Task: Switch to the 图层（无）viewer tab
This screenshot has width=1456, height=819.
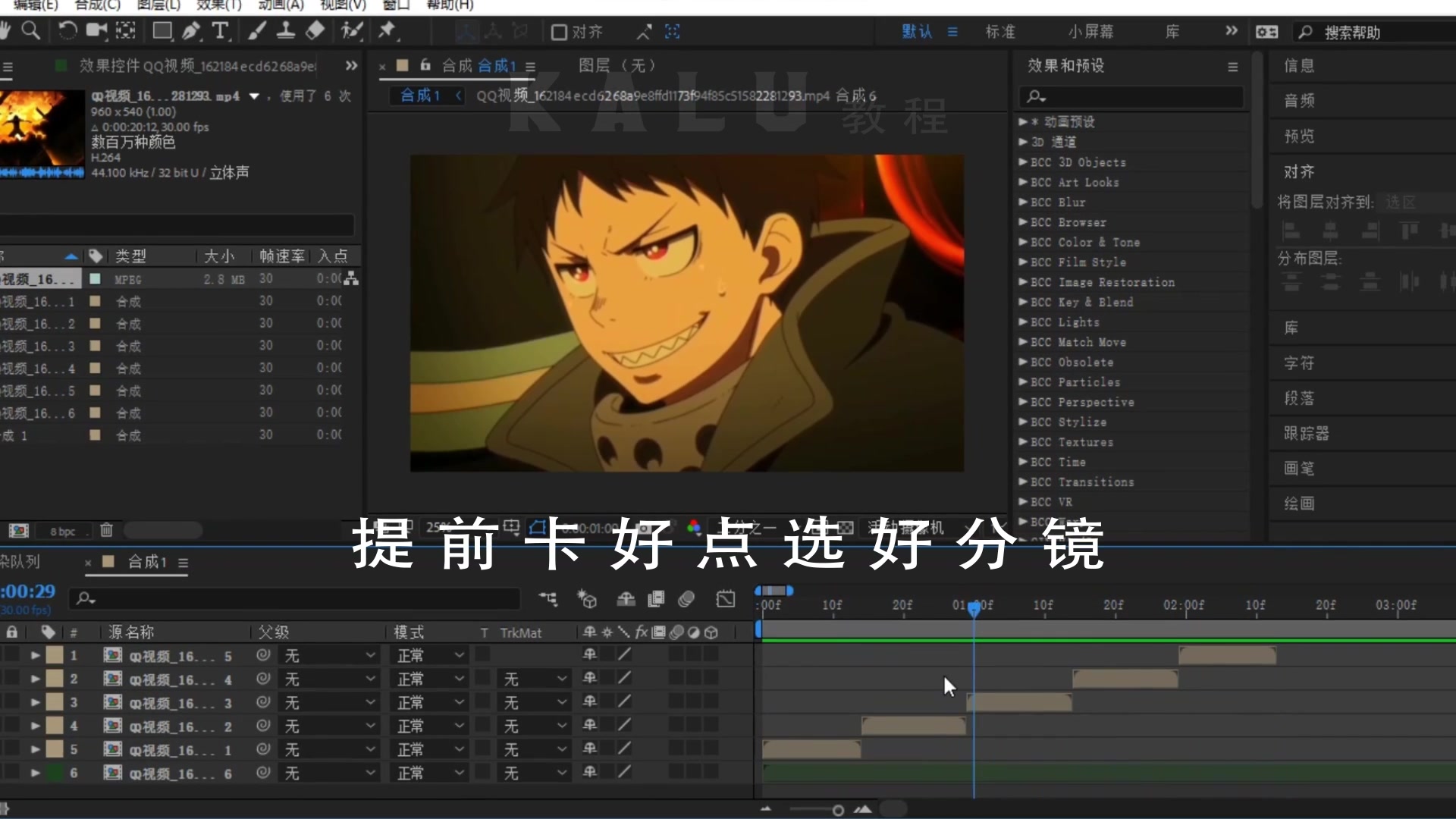Action: [617, 65]
